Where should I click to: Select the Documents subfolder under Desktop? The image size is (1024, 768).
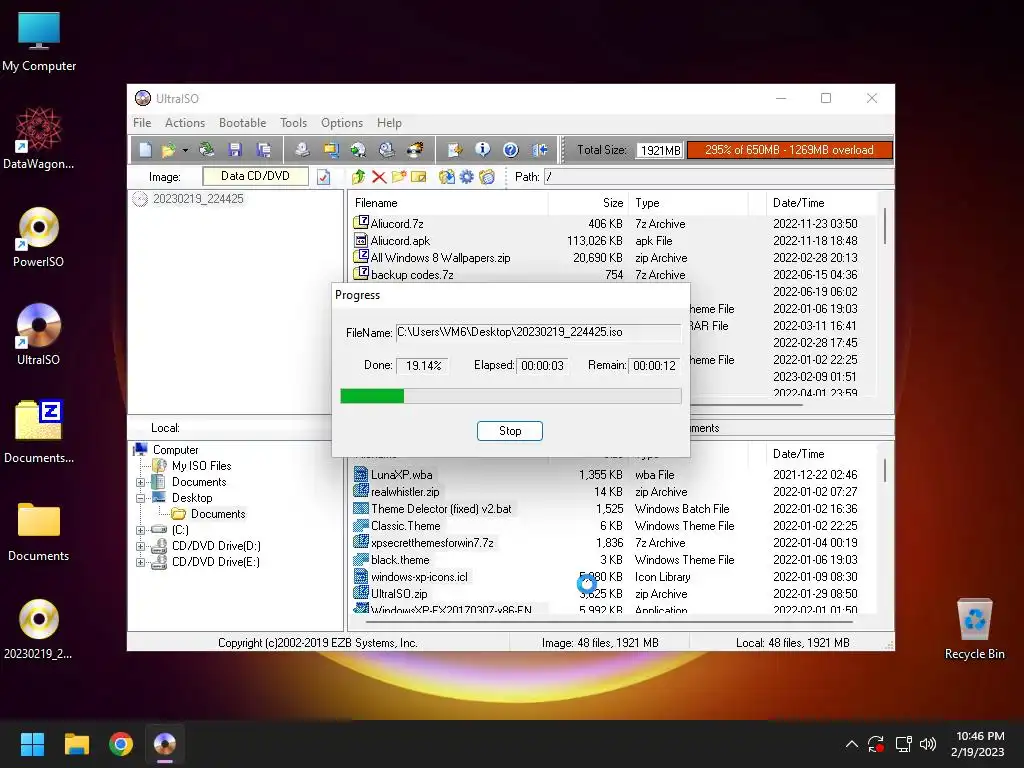218,514
